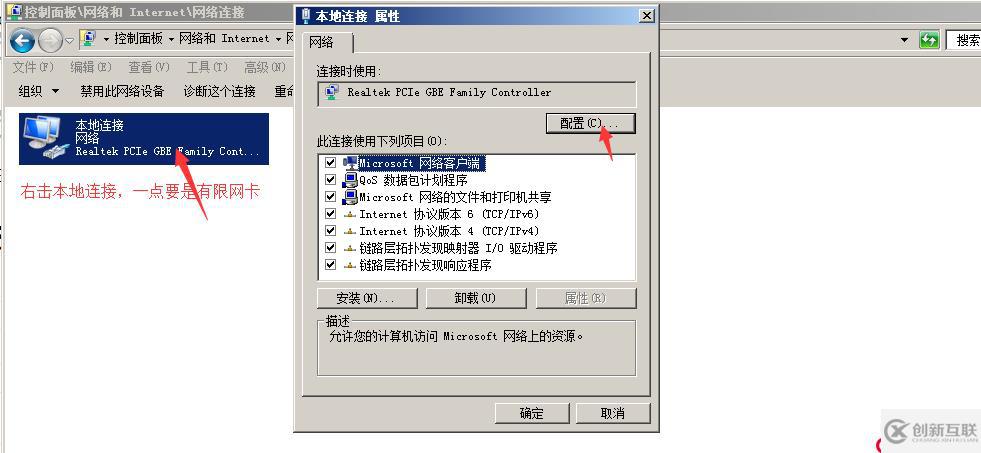Select the Microsoft 网络客户端 item icon

350,163
